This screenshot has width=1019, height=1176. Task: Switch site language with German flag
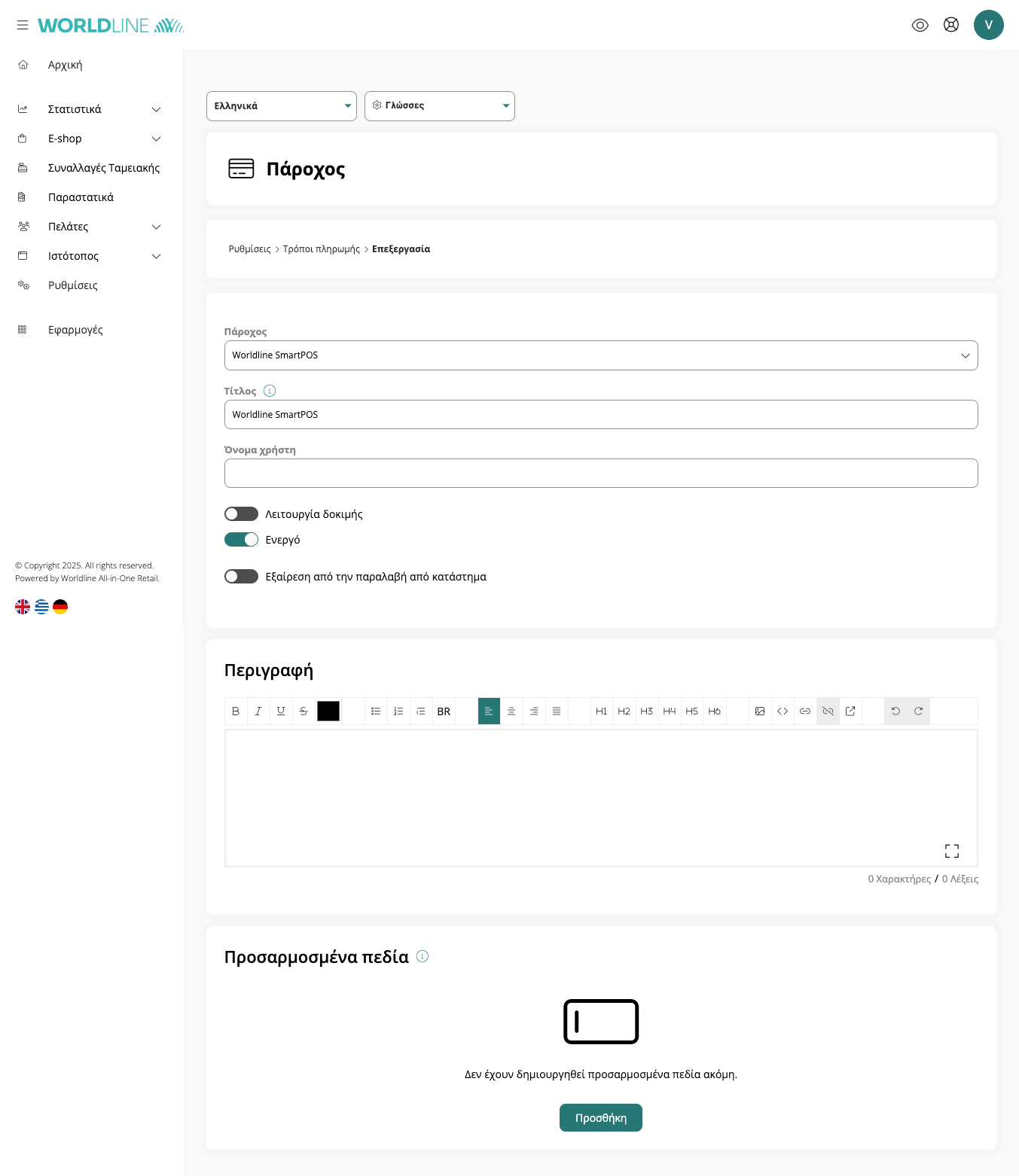coord(60,607)
